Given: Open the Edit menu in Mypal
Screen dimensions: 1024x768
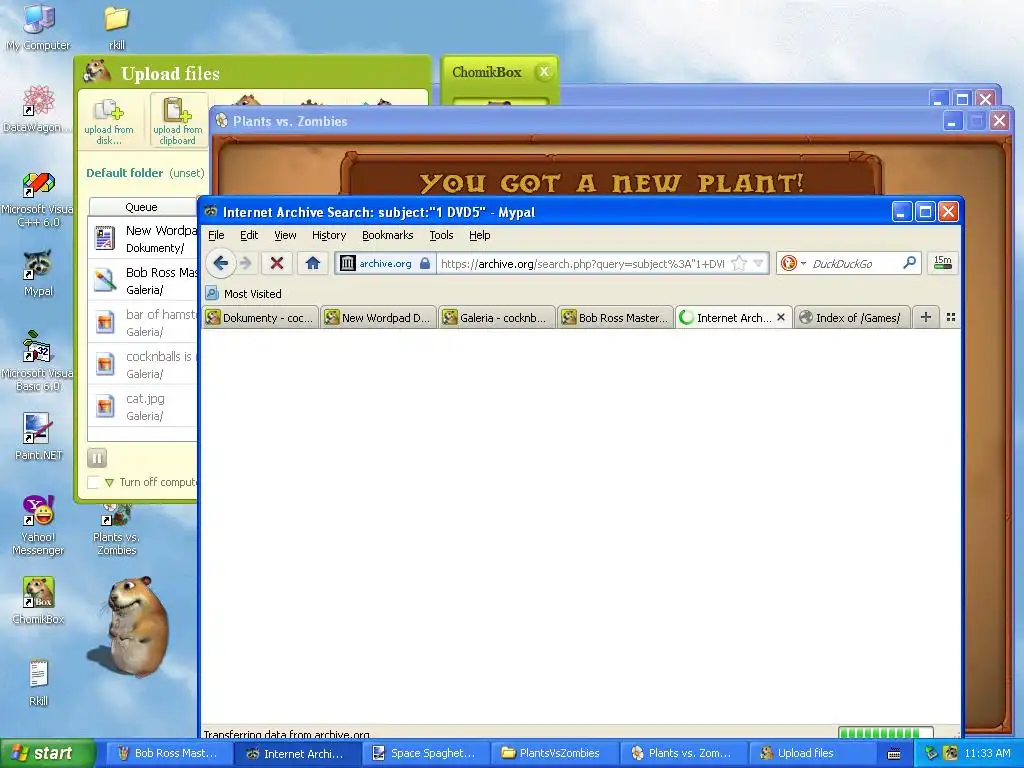Looking at the screenshot, I should coord(249,235).
